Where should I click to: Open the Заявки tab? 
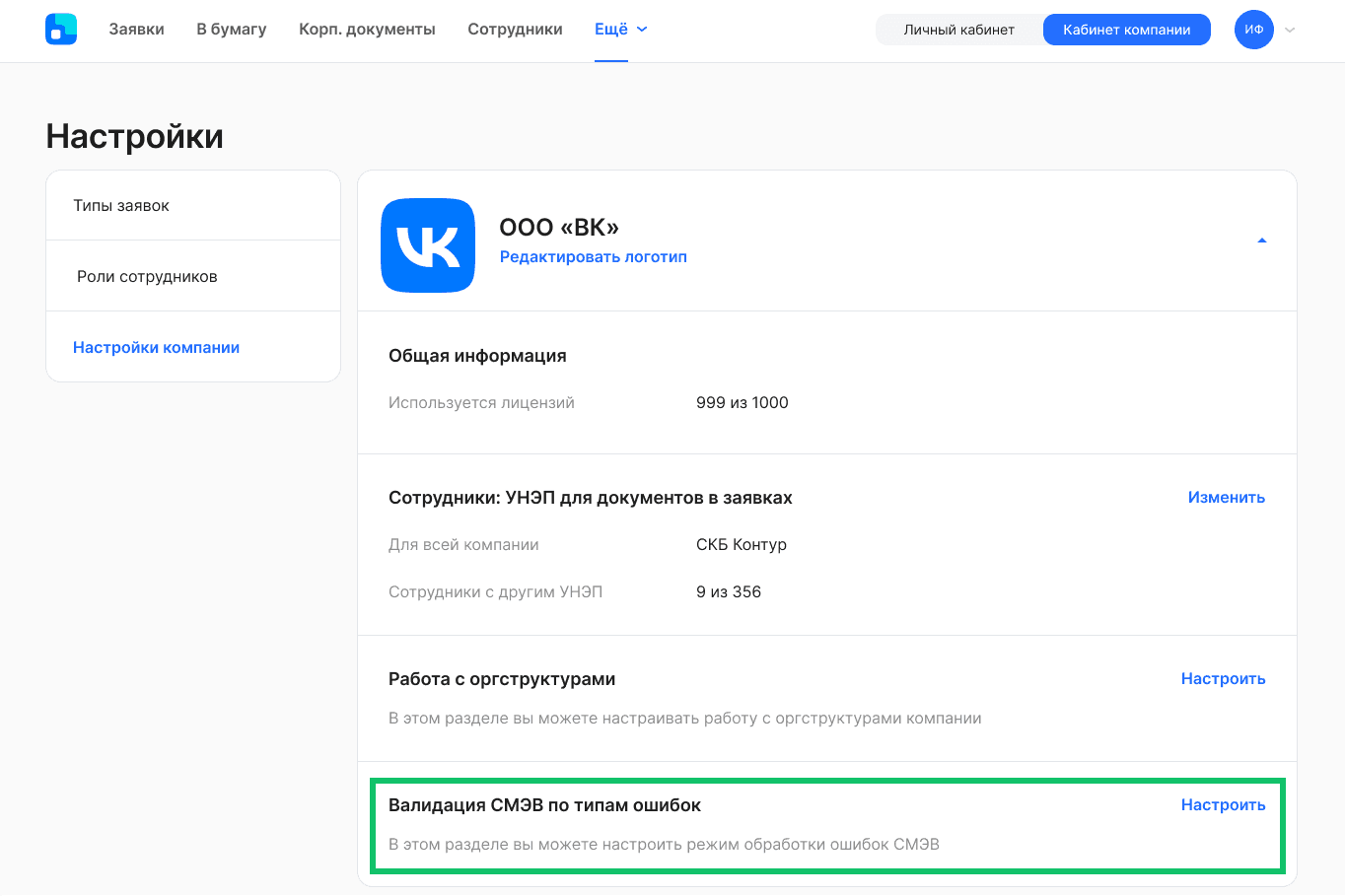click(137, 30)
